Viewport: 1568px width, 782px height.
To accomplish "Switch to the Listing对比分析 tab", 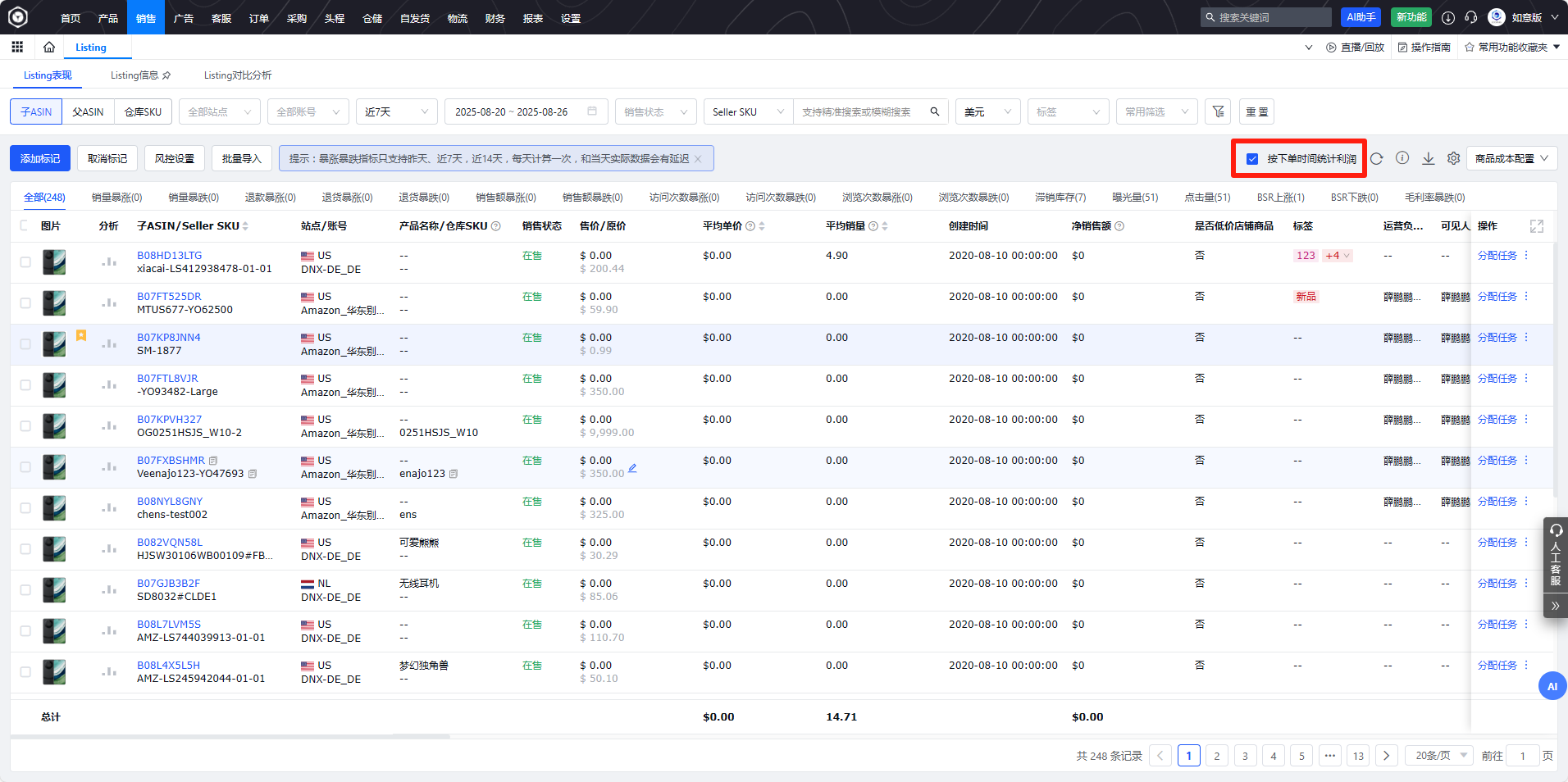I will coord(238,75).
